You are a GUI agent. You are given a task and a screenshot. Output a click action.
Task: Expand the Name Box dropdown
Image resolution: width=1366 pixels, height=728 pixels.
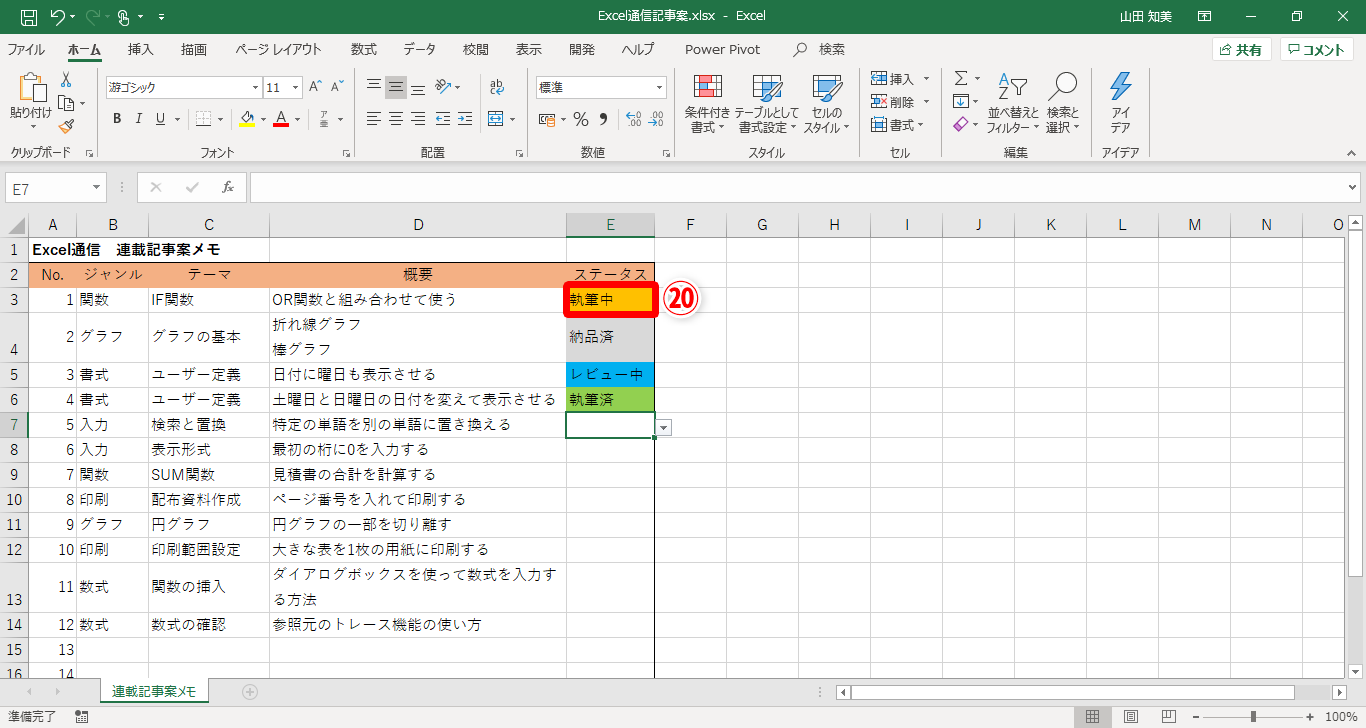(x=97, y=187)
